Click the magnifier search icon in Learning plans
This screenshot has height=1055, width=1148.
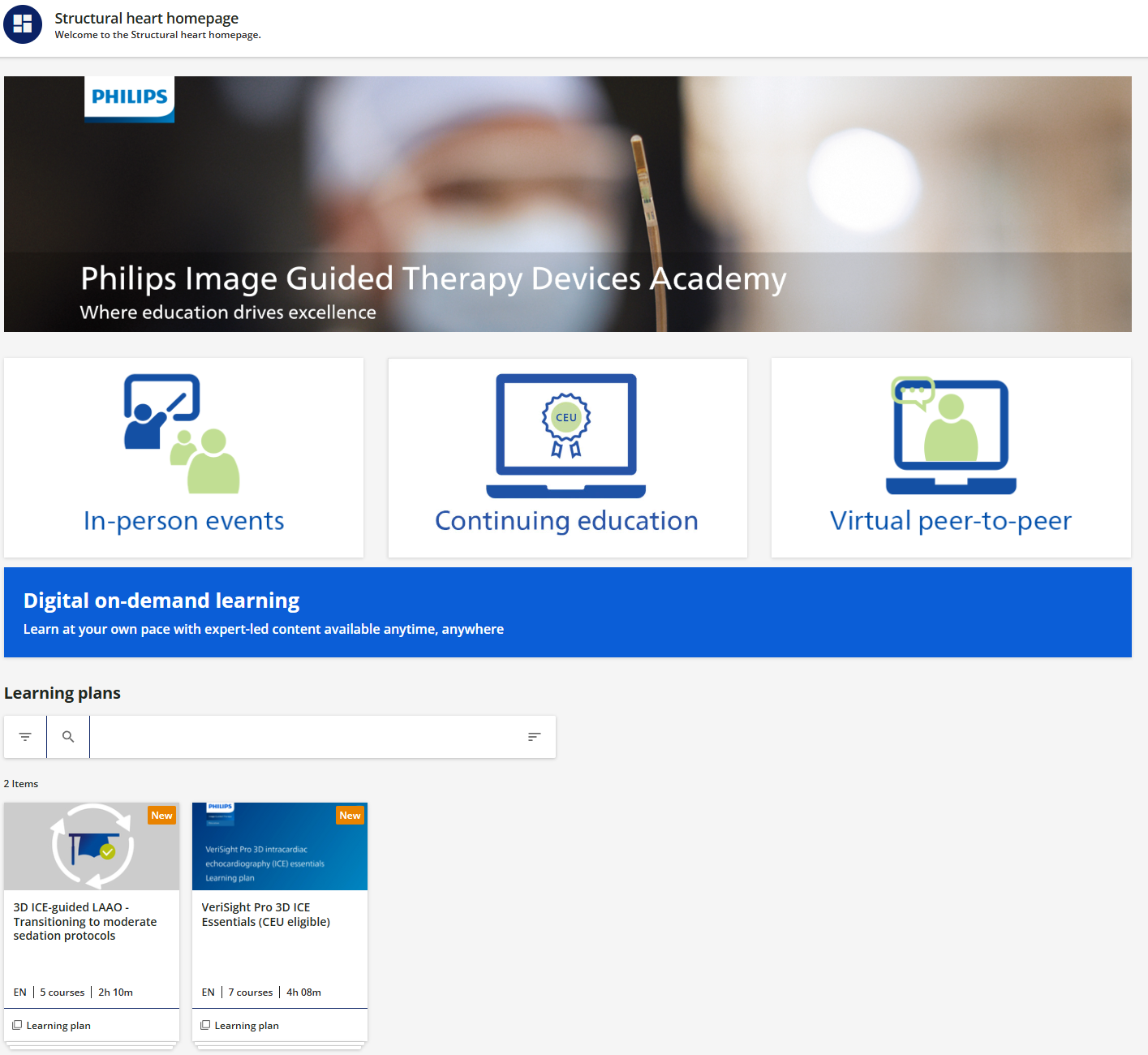point(68,737)
